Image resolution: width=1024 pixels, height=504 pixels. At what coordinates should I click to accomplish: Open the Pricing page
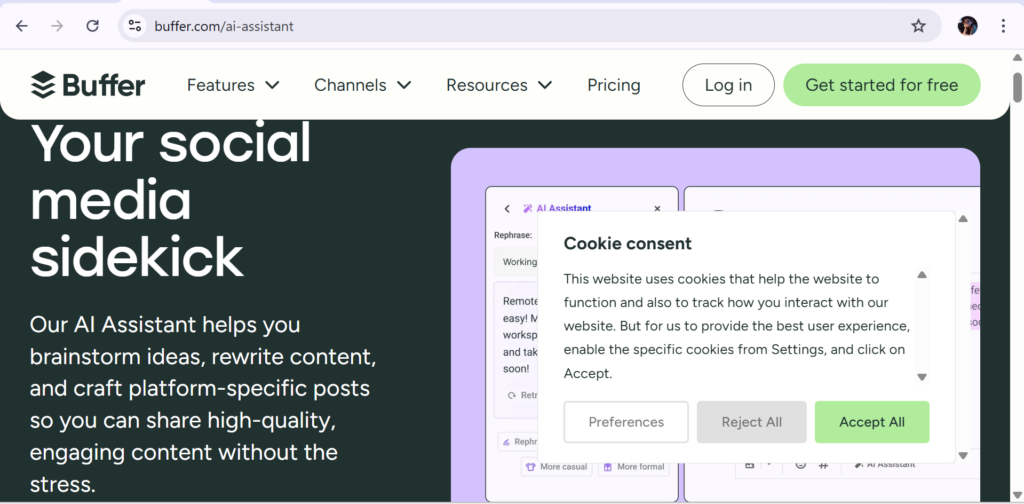click(614, 85)
